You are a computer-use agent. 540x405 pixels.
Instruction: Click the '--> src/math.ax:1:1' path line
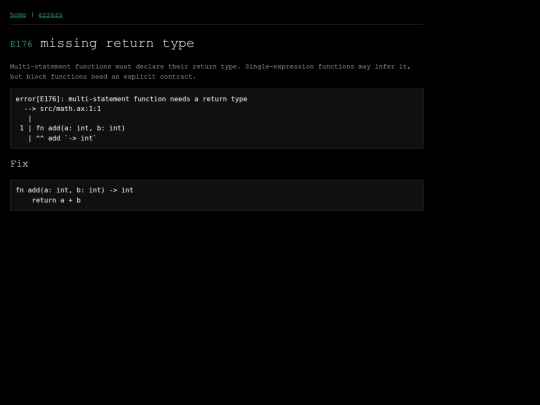[62, 109]
